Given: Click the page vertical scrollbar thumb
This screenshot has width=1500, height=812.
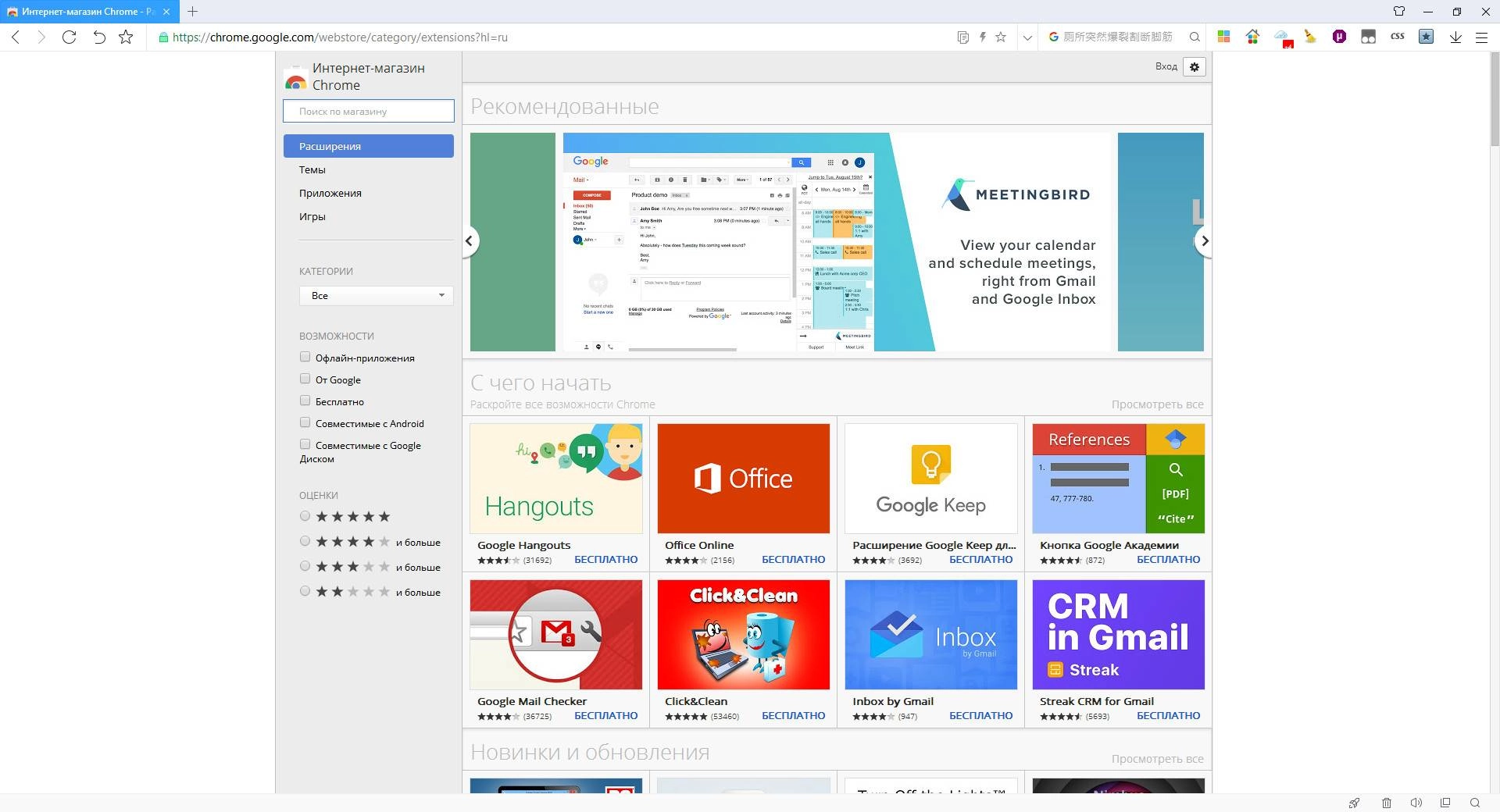Looking at the screenshot, I should [1495, 99].
